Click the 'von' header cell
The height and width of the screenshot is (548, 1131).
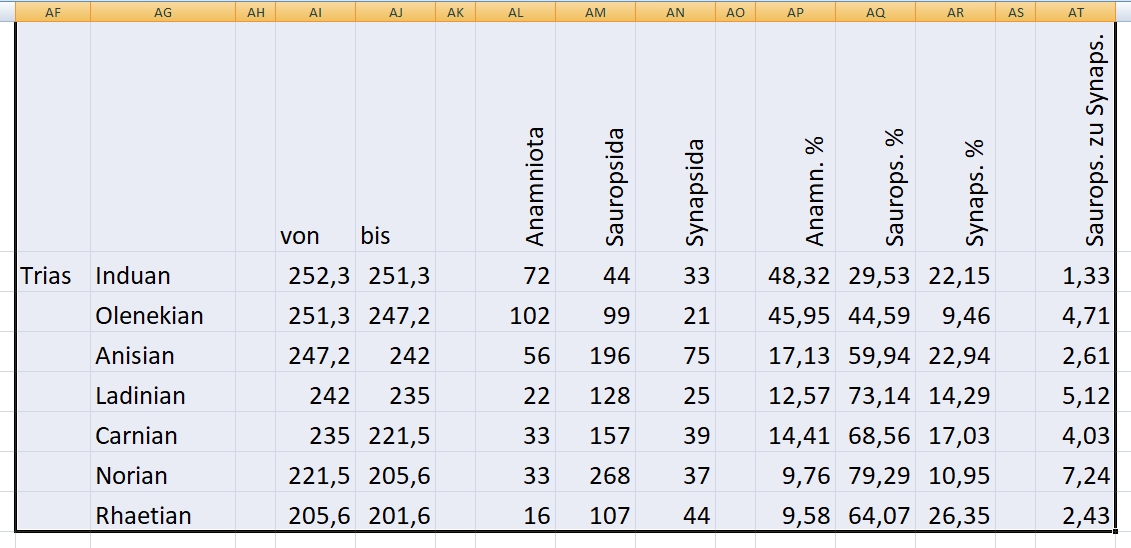point(300,236)
